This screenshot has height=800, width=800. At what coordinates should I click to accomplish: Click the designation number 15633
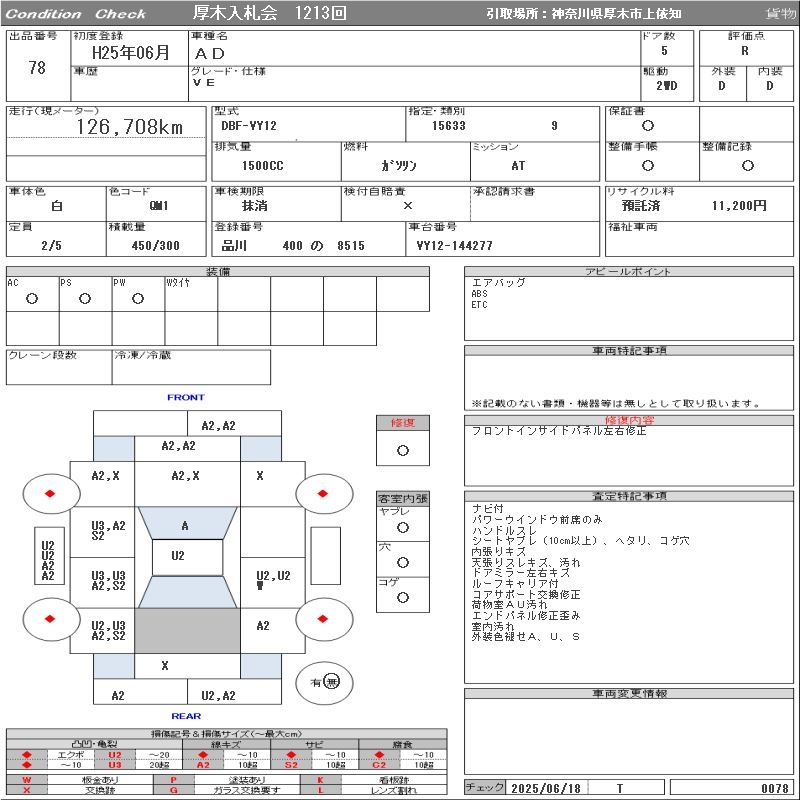coord(449,126)
